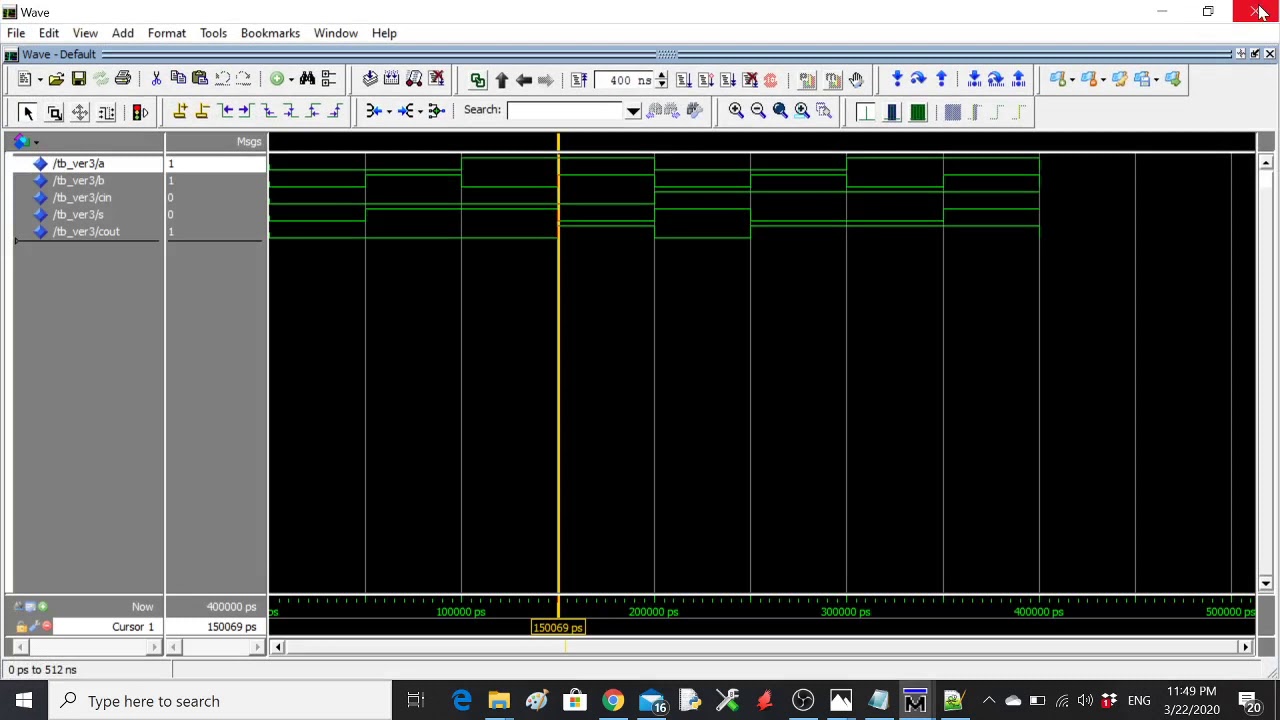Image resolution: width=1280 pixels, height=720 pixels.
Task: Jump to next transition icon
Action: point(246,111)
